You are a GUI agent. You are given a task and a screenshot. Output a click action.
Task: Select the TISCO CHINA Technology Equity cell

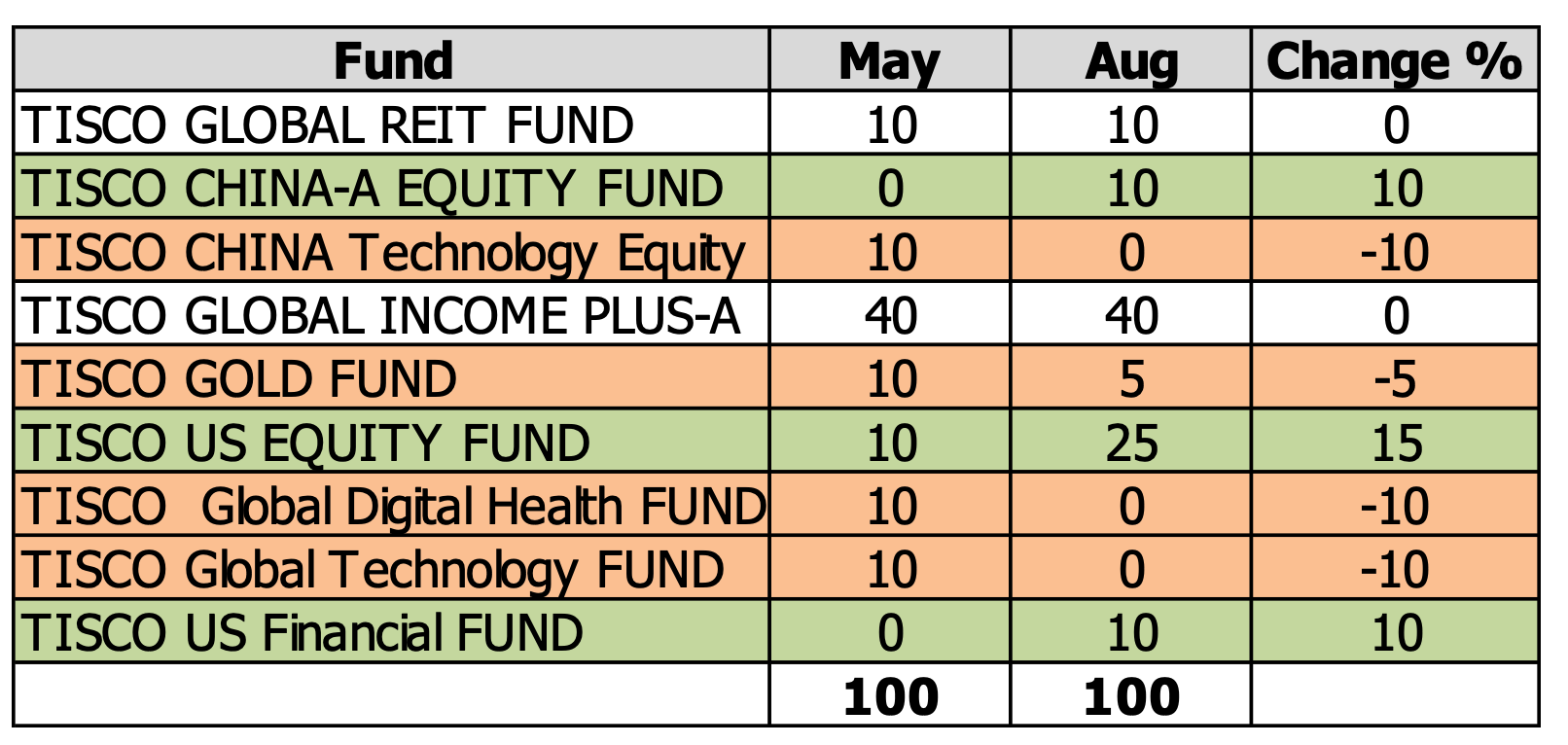point(383,253)
